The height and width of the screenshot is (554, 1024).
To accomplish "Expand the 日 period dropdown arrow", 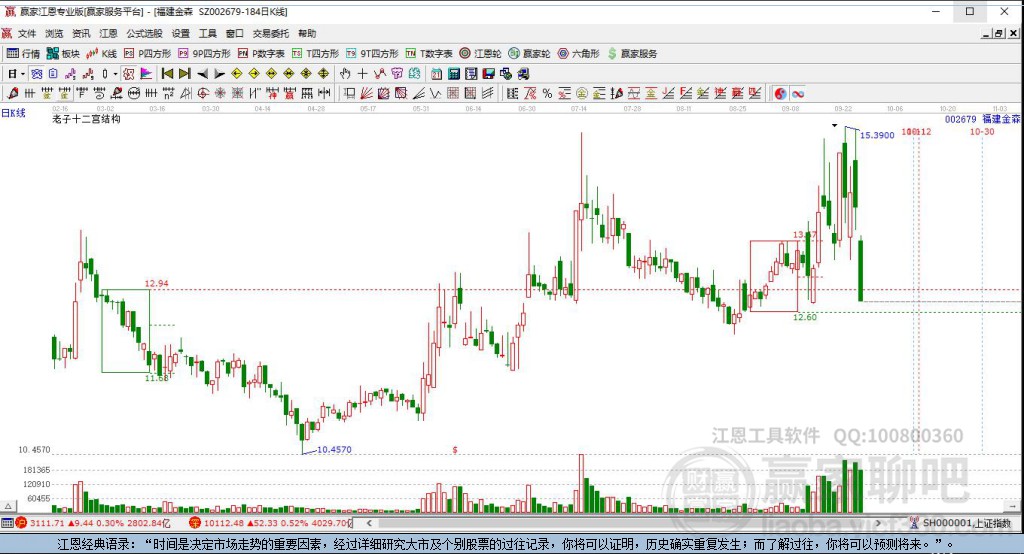I will pos(22,74).
